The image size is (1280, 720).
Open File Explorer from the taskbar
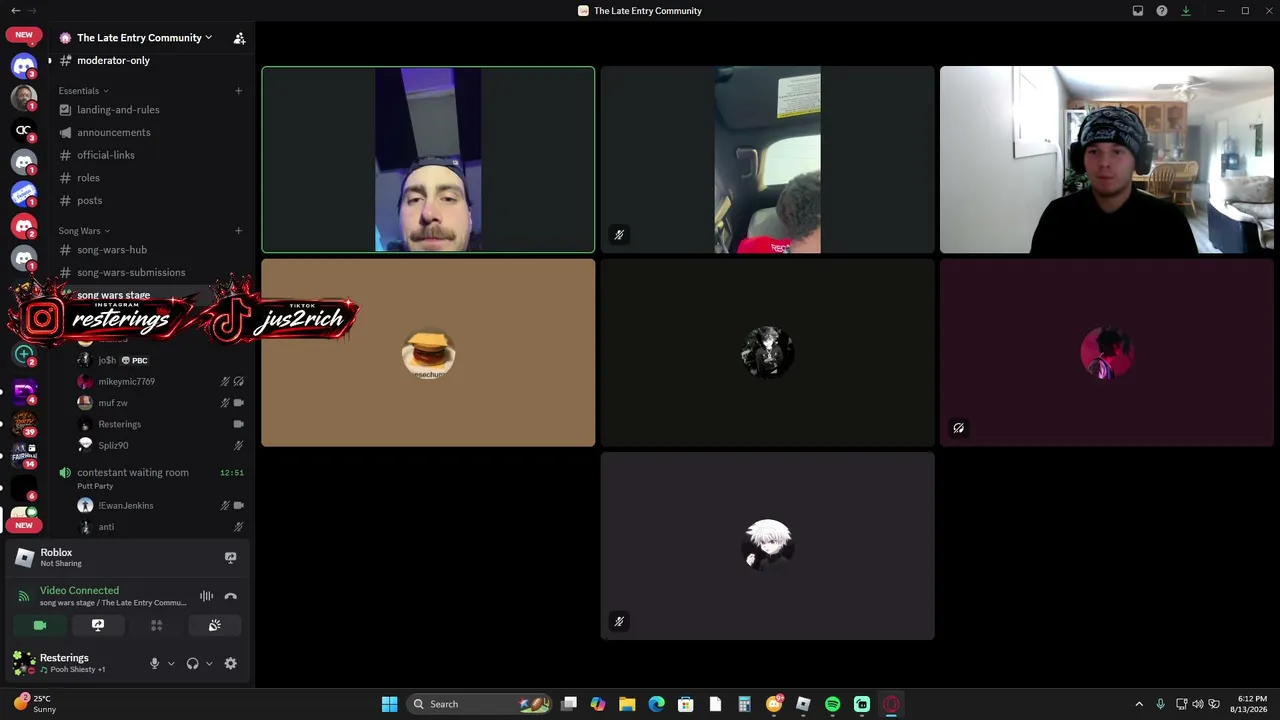pyautogui.click(x=627, y=704)
